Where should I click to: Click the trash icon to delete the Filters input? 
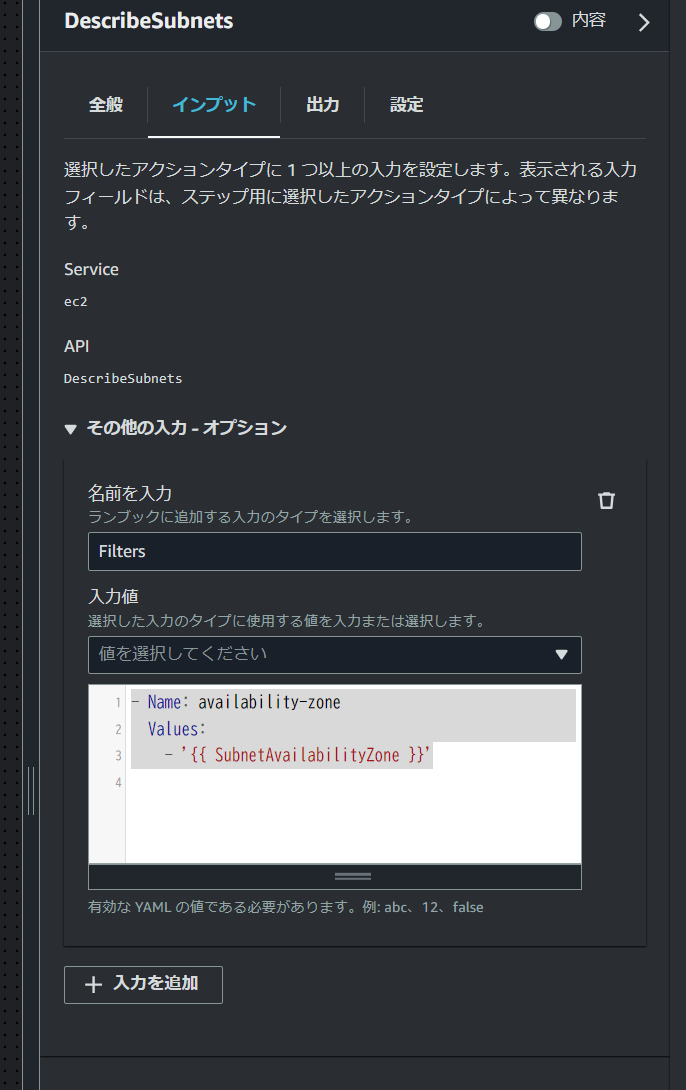coord(606,500)
